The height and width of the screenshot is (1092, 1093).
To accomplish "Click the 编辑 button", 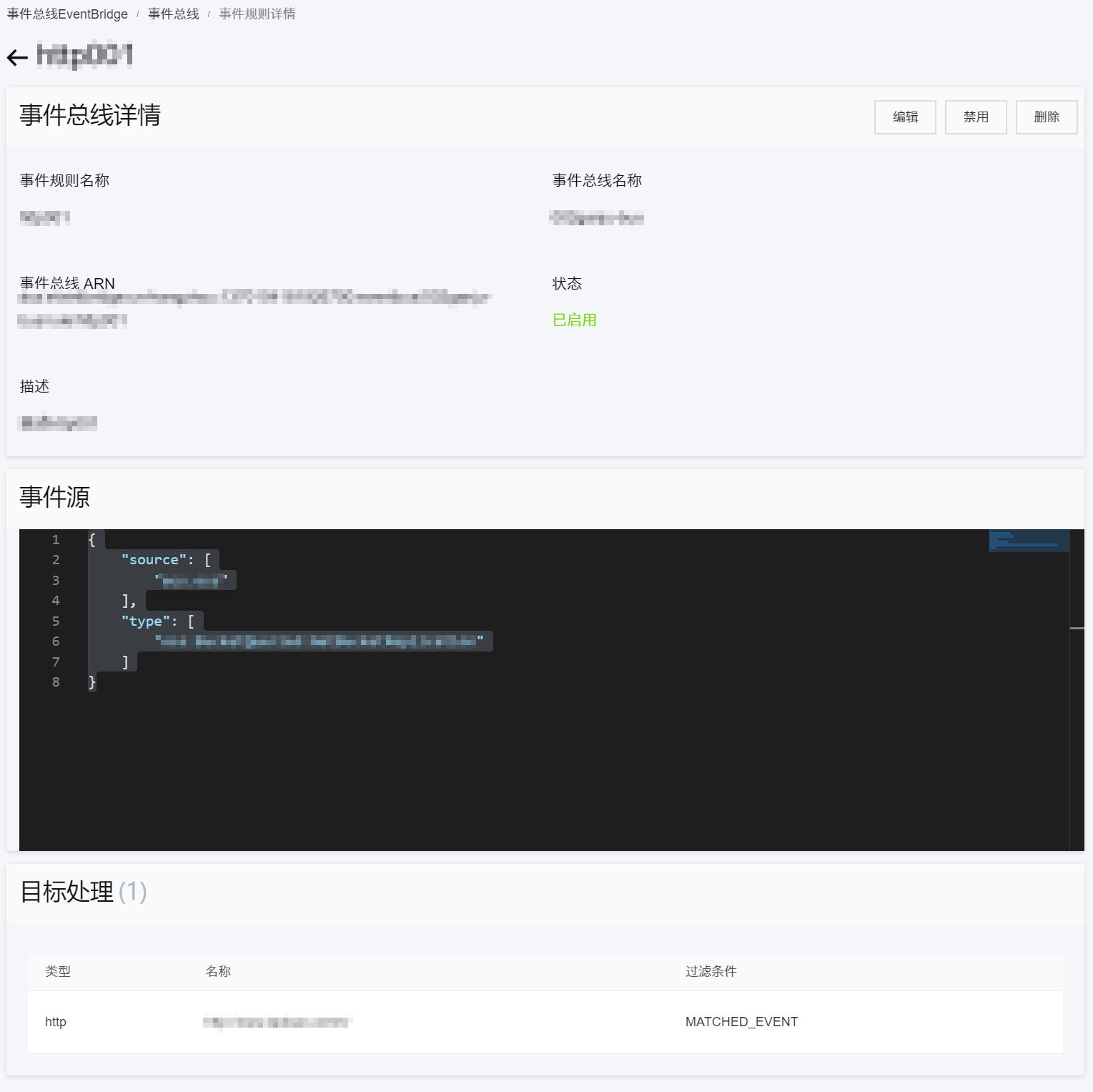I will (905, 117).
